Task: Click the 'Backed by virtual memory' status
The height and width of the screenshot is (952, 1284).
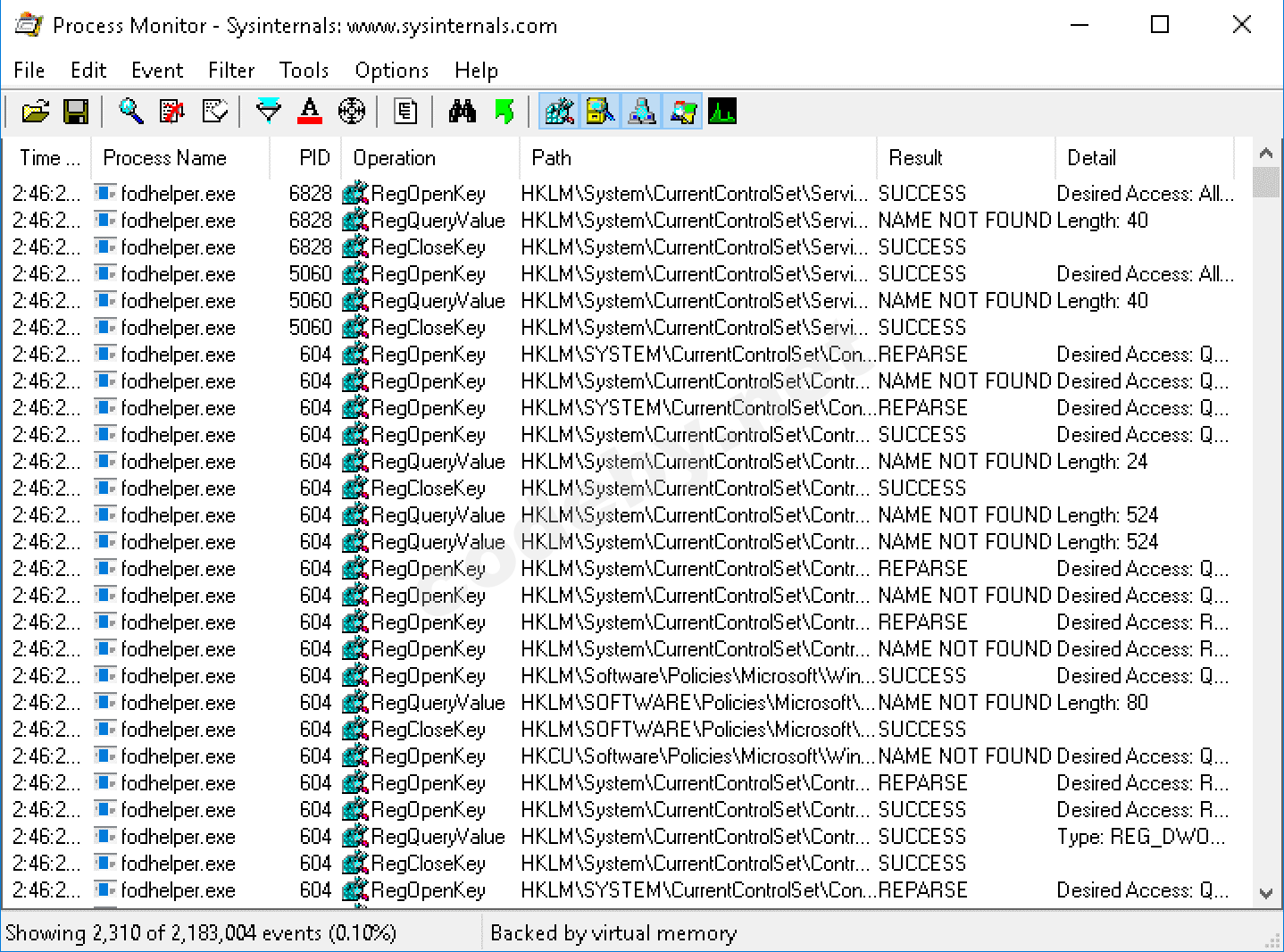Action: coord(613,933)
